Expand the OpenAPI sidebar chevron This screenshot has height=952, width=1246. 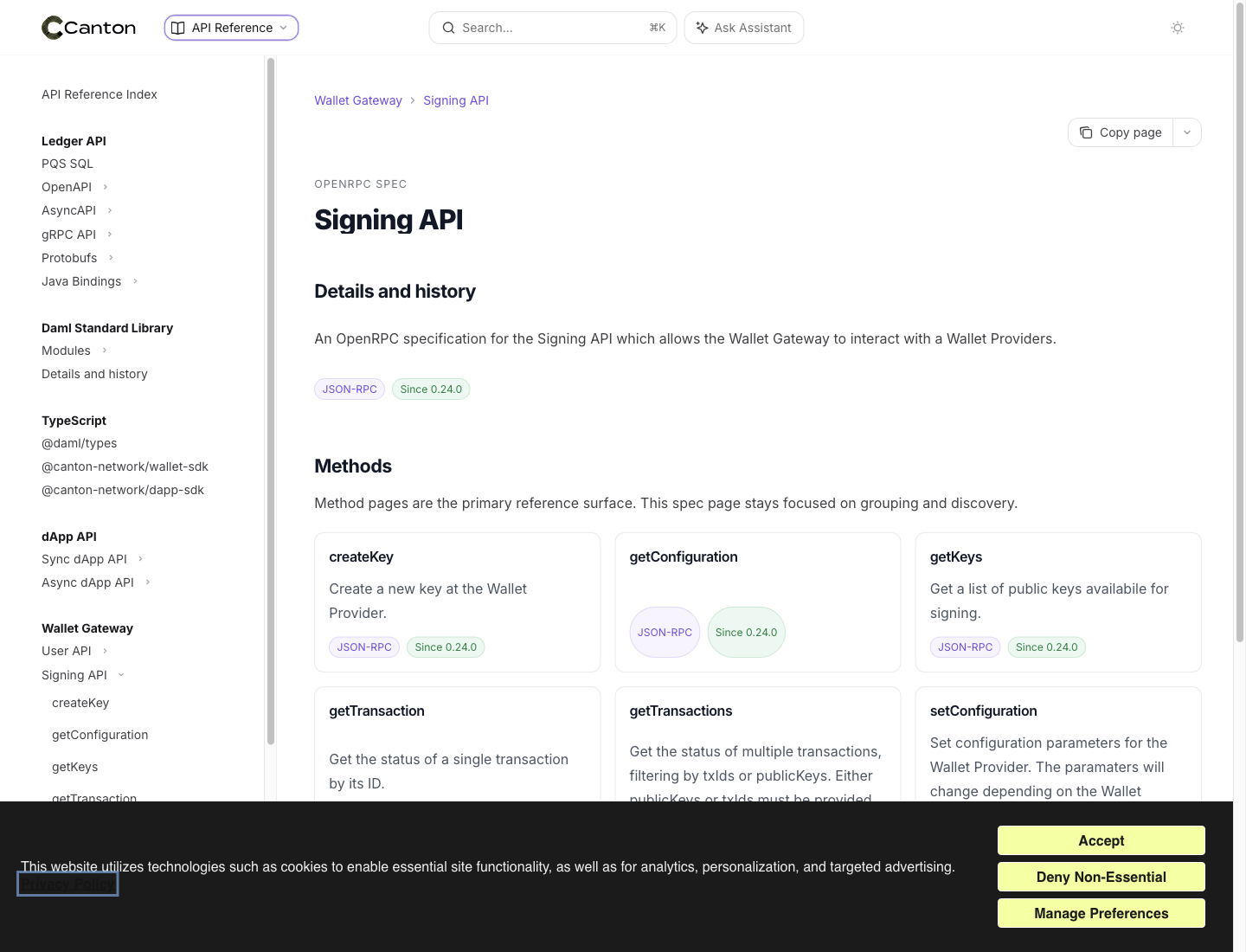pyautogui.click(x=106, y=187)
